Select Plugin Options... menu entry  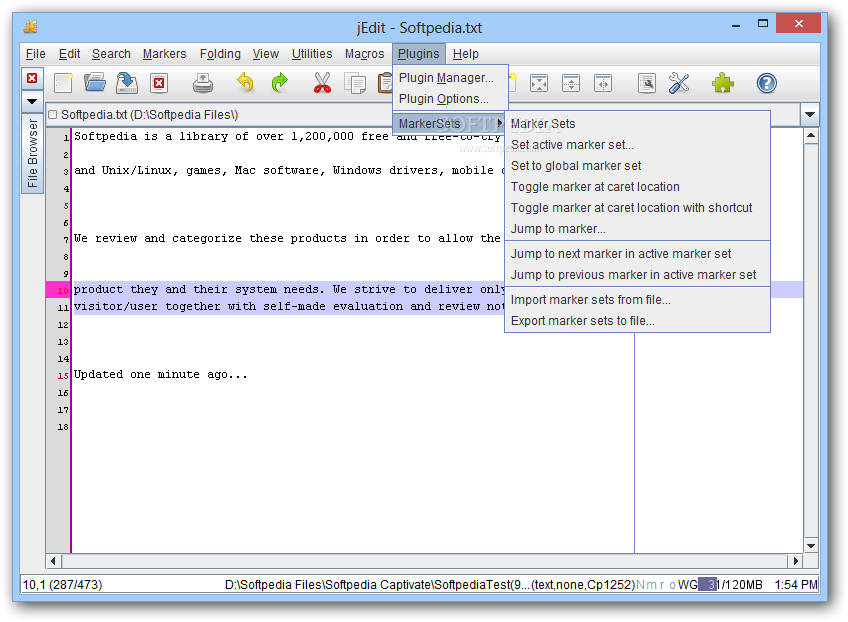450,99
